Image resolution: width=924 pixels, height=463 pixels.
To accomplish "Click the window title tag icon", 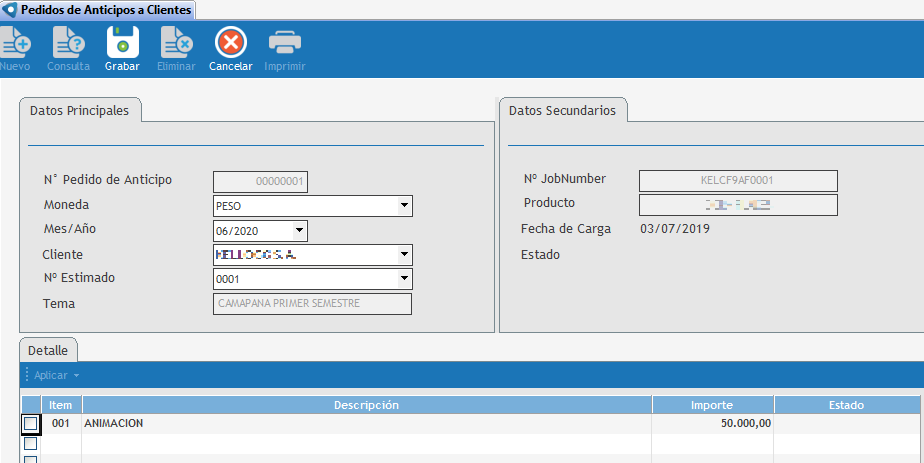I will coord(10,9).
